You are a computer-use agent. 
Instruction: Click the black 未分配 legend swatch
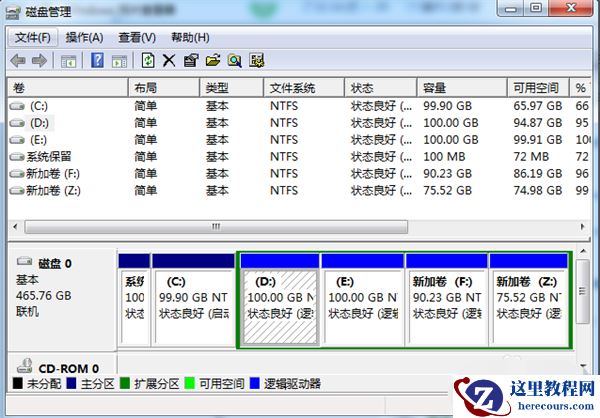[x=17, y=383]
